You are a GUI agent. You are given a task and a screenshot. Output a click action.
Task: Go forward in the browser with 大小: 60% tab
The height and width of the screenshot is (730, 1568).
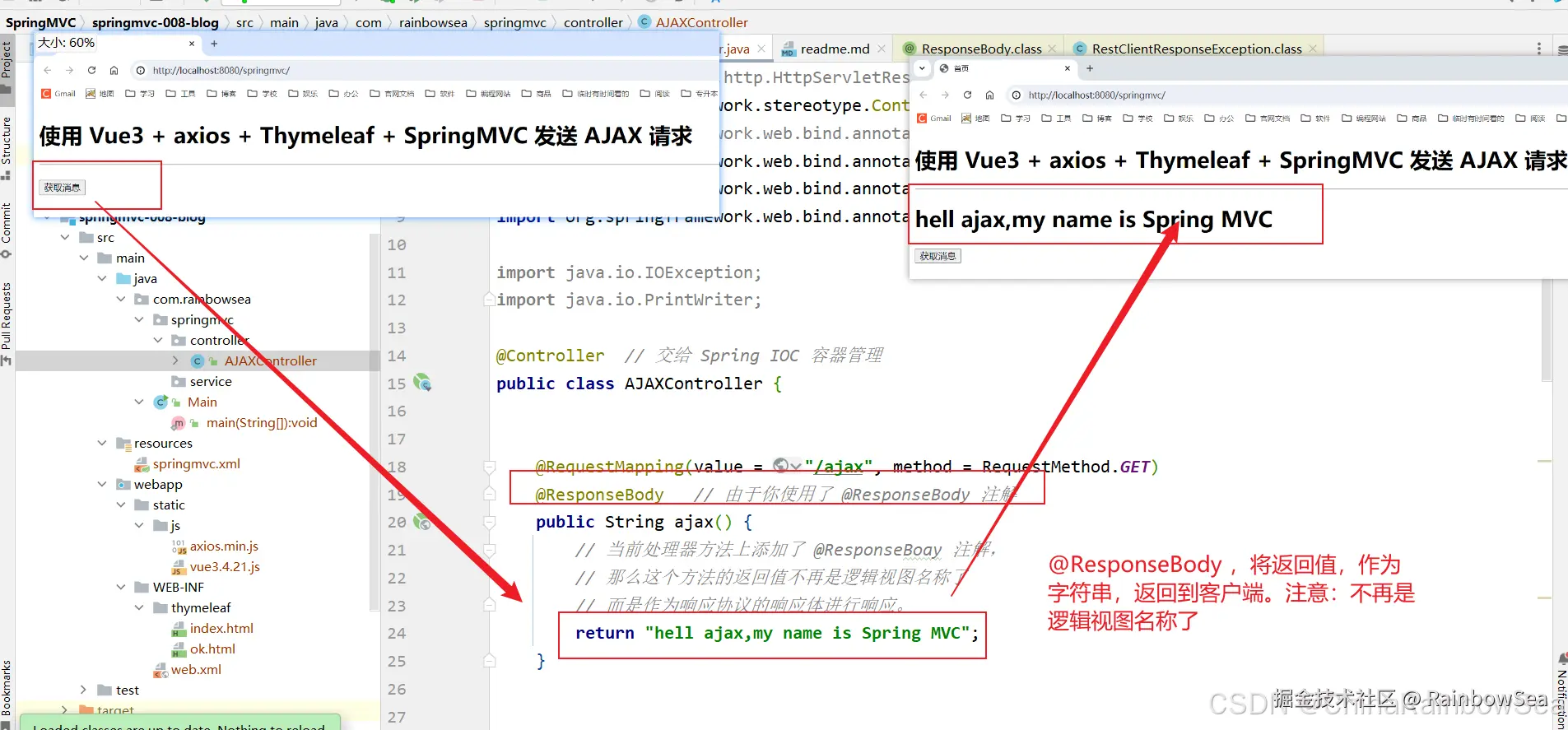click(x=69, y=70)
